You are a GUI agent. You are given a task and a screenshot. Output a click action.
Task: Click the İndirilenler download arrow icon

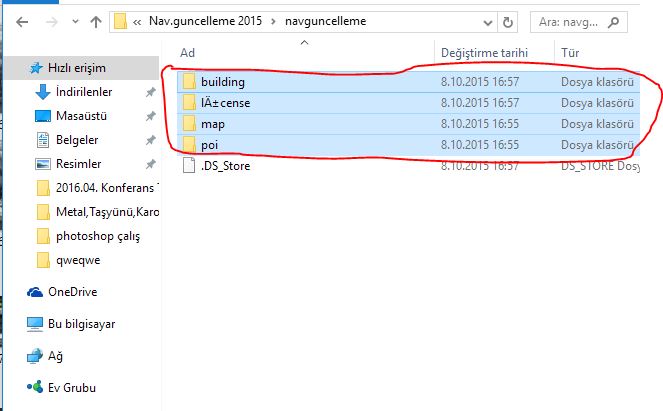(43, 92)
